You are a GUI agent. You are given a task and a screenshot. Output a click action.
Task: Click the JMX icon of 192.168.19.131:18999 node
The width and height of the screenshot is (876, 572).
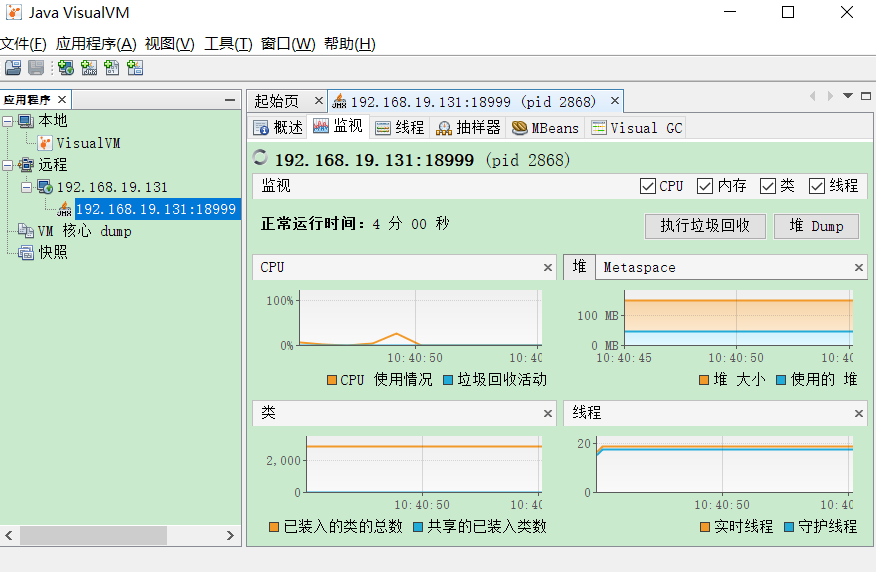pos(64,209)
